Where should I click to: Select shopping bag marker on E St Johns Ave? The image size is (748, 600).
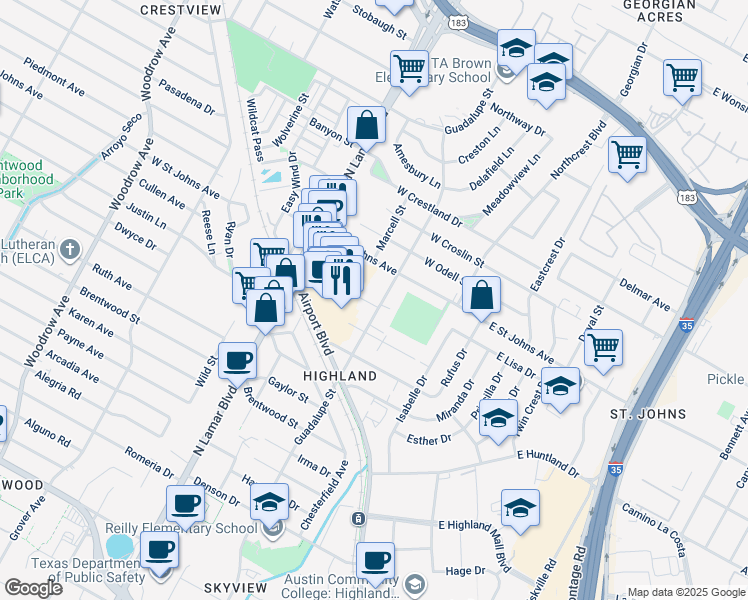[482, 295]
